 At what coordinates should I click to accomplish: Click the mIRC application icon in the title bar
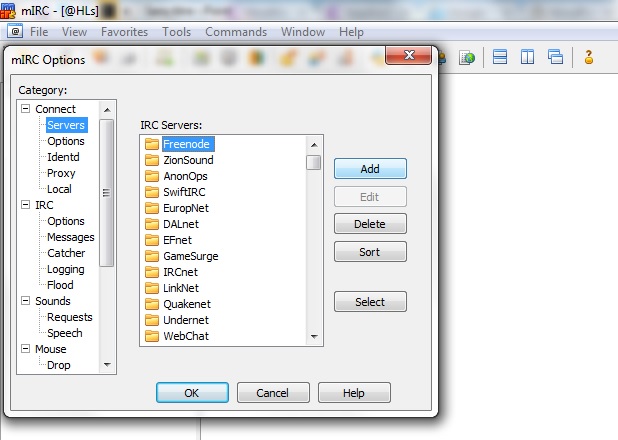(8, 11)
